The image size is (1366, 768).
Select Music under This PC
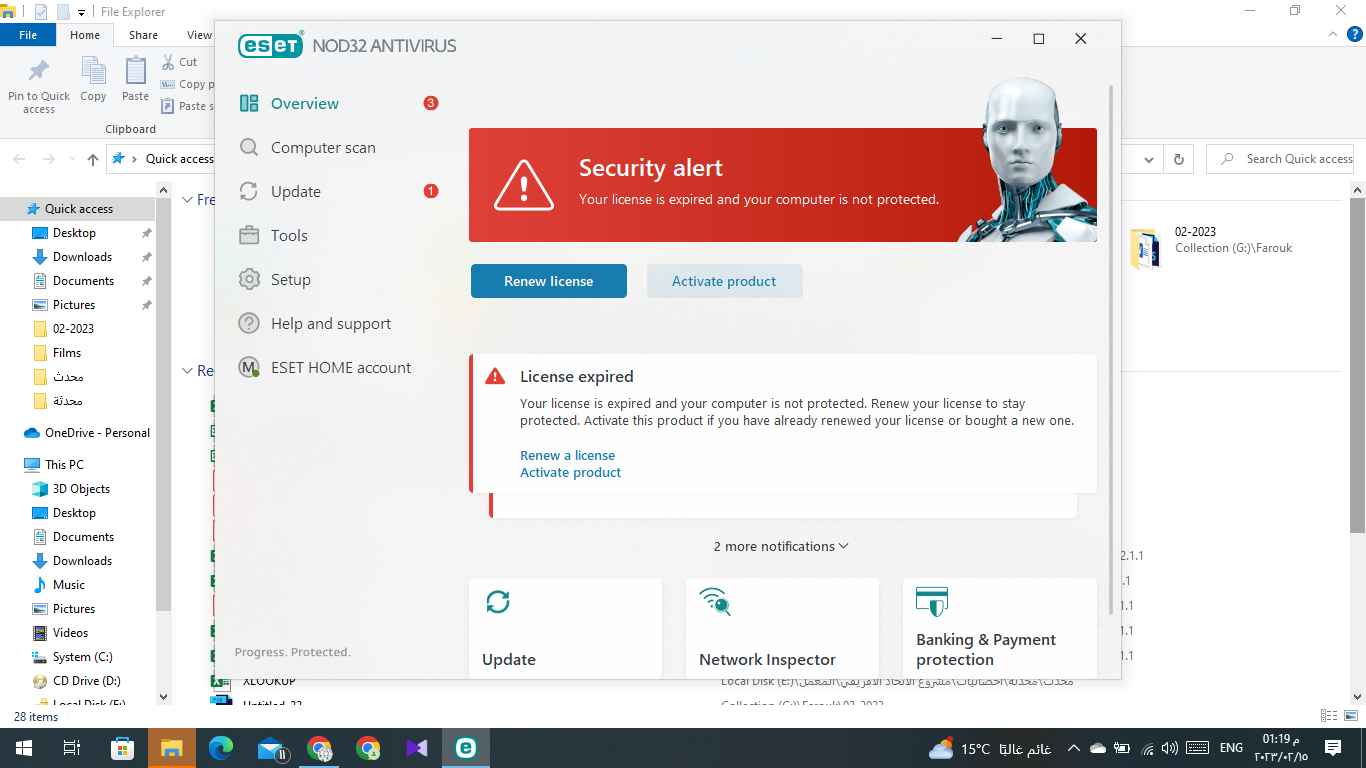69,585
